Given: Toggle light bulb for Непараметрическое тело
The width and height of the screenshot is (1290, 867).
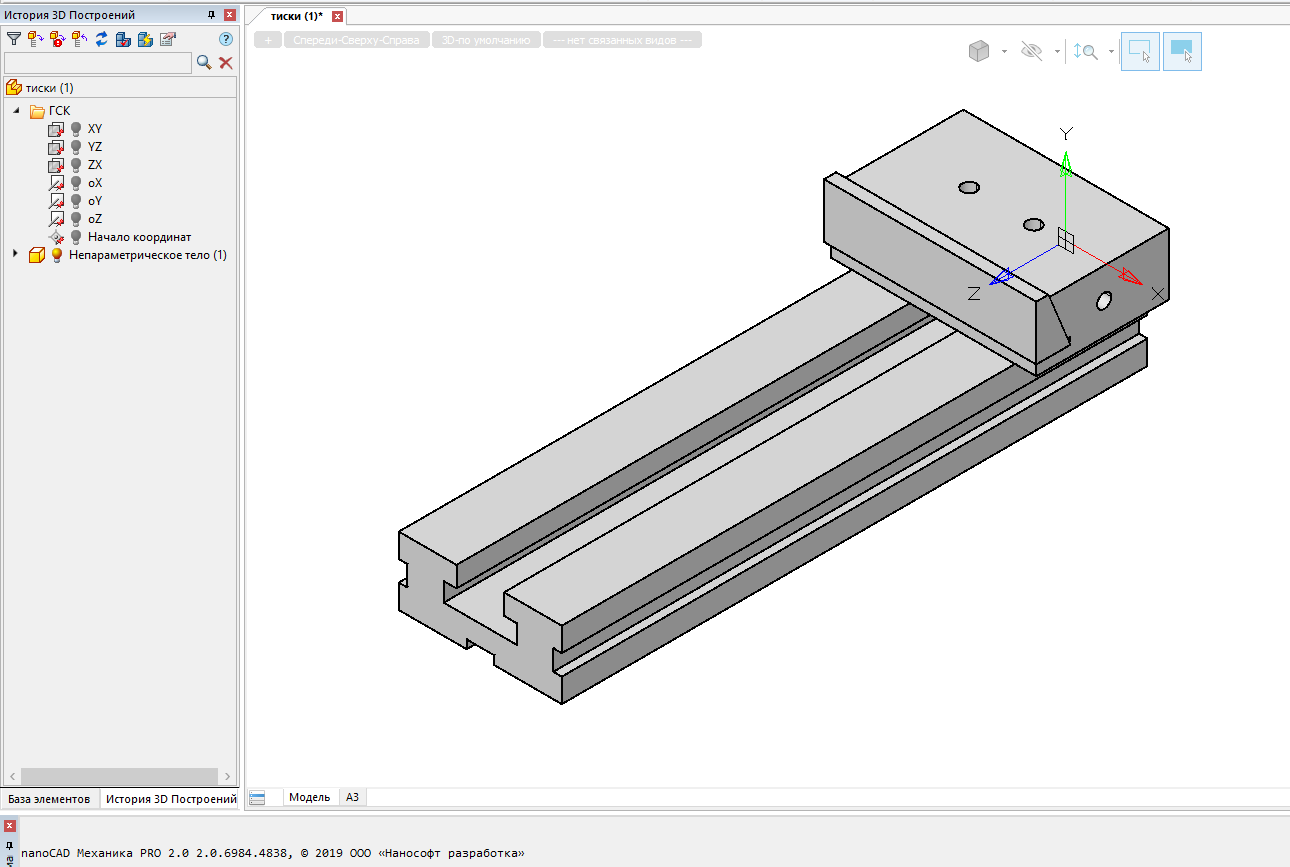Looking at the screenshot, I should (x=57, y=255).
